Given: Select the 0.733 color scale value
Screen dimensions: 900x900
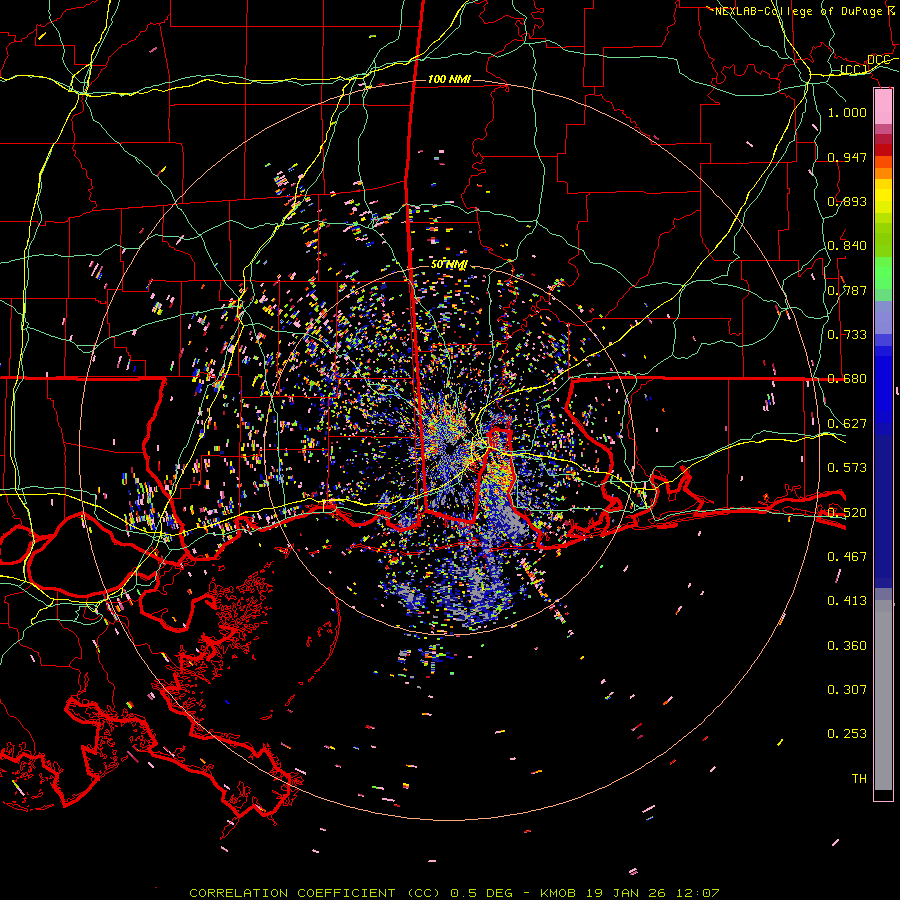Looking at the screenshot, I should coord(847,334).
